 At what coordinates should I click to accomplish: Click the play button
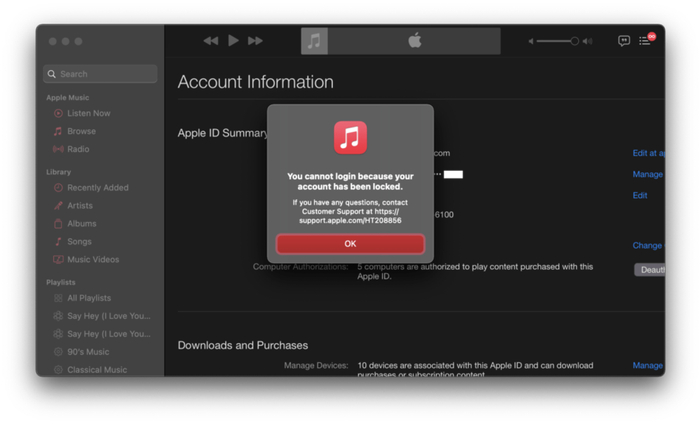pos(233,41)
